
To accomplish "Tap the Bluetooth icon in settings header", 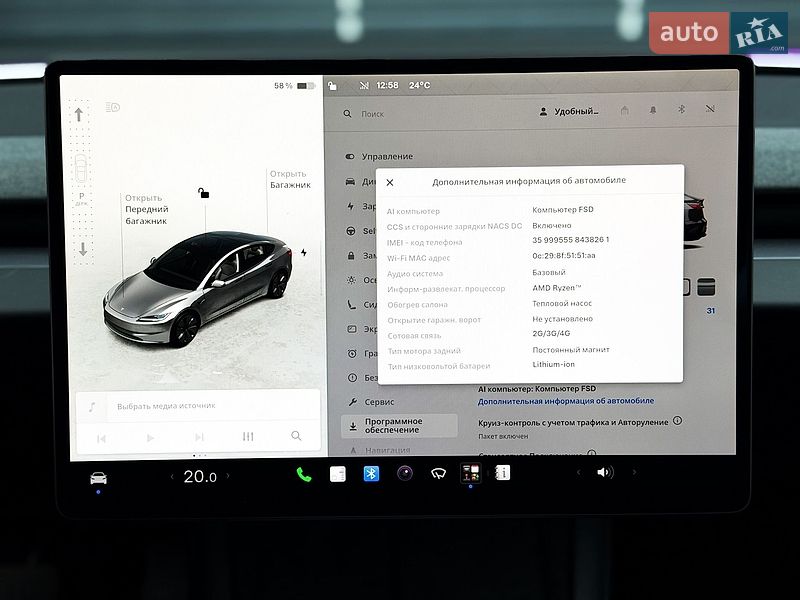I will coord(681,109).
